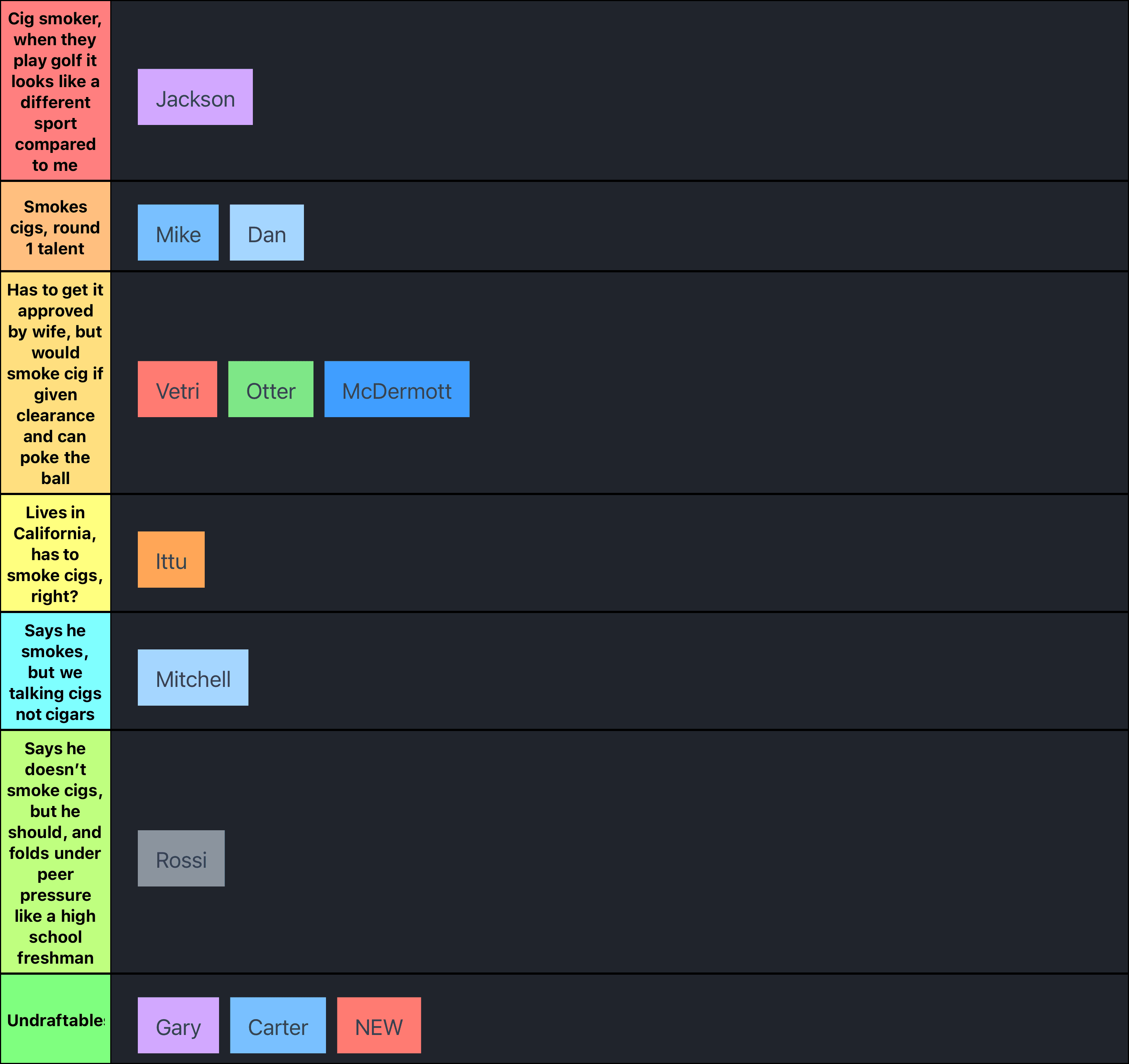Click the green Otter tile
1129x1064 pixels.
tap(270, 389)
